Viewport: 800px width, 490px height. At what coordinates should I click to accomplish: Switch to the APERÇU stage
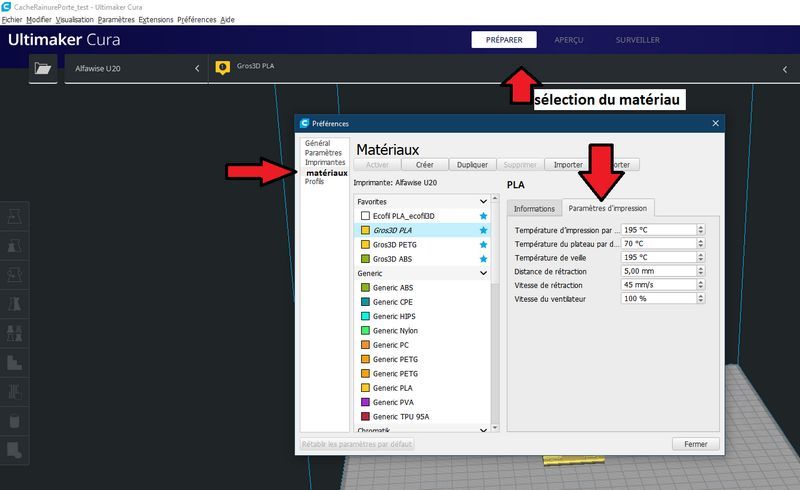pyautogui.click(x=569, y=40)
